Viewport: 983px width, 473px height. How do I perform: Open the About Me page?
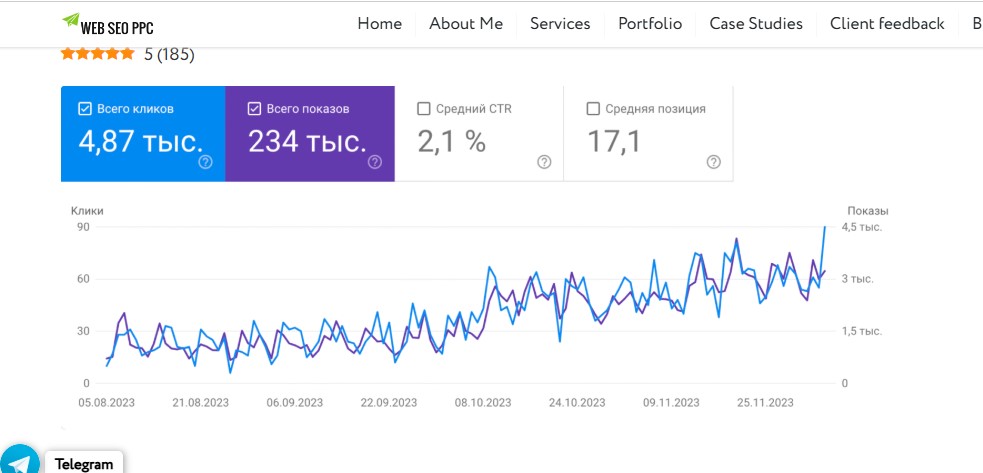pyautogui.click(x=466, y=24)
